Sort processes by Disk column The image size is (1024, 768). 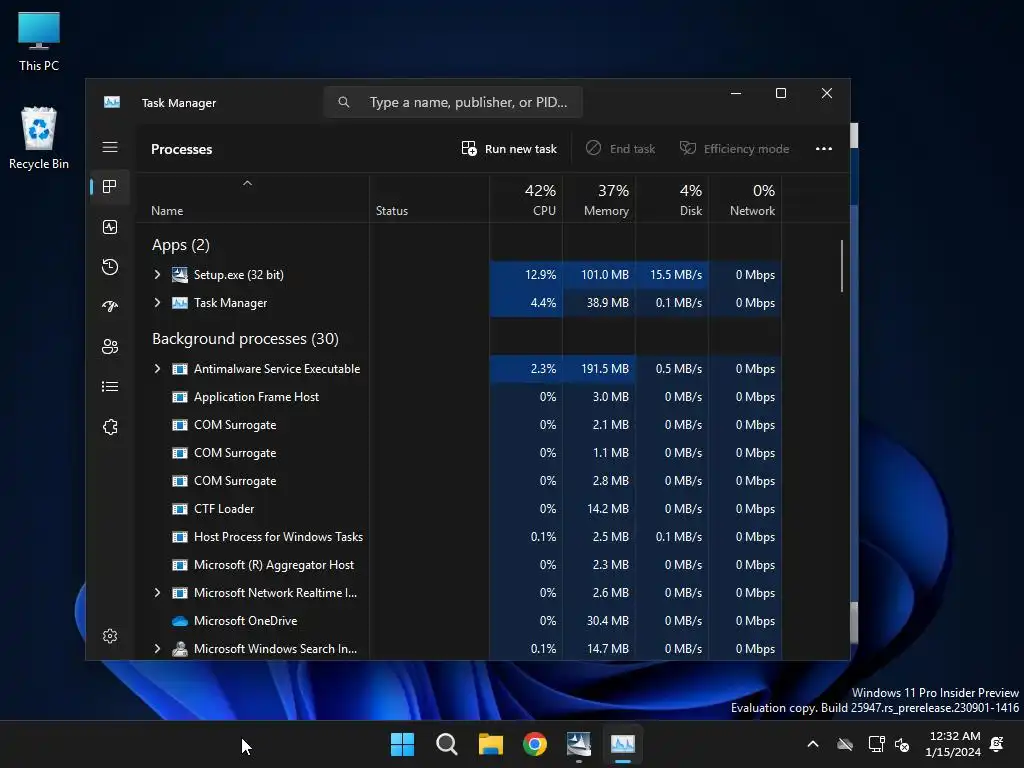(x=672, y=199)
